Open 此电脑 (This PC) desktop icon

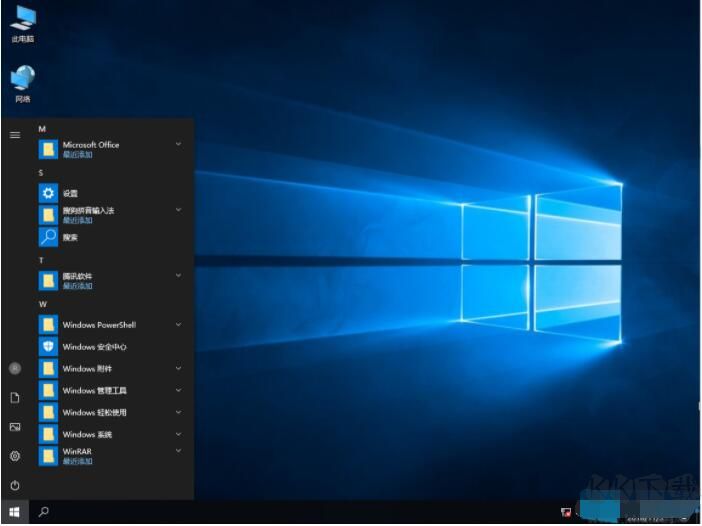(x=22, y=20)
